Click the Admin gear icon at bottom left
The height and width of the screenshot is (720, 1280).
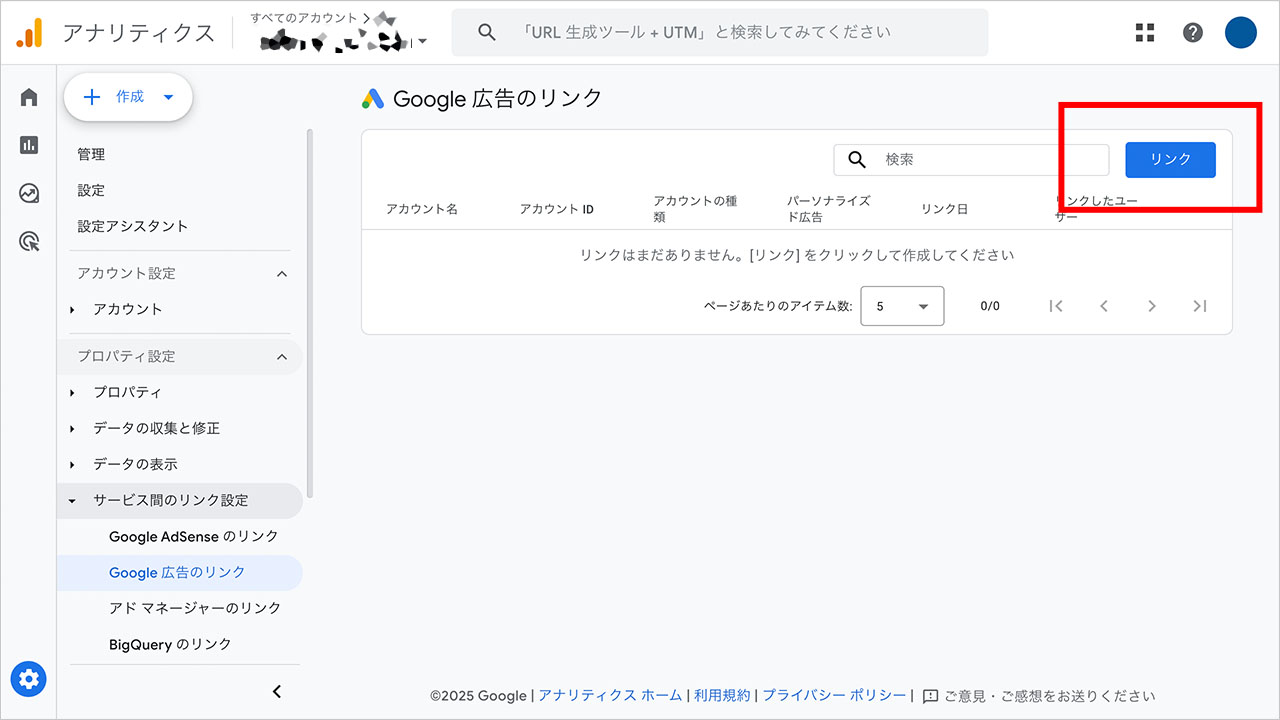click(x=28, y=679)
